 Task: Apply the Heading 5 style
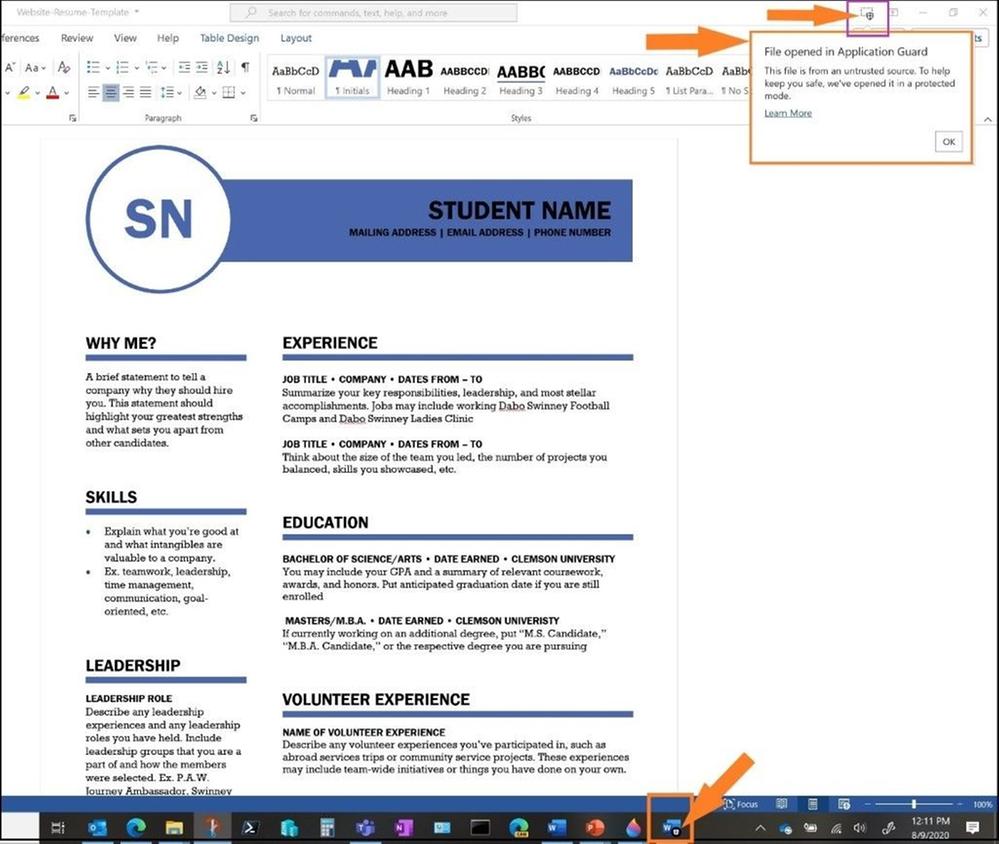[x=633, y=78]
